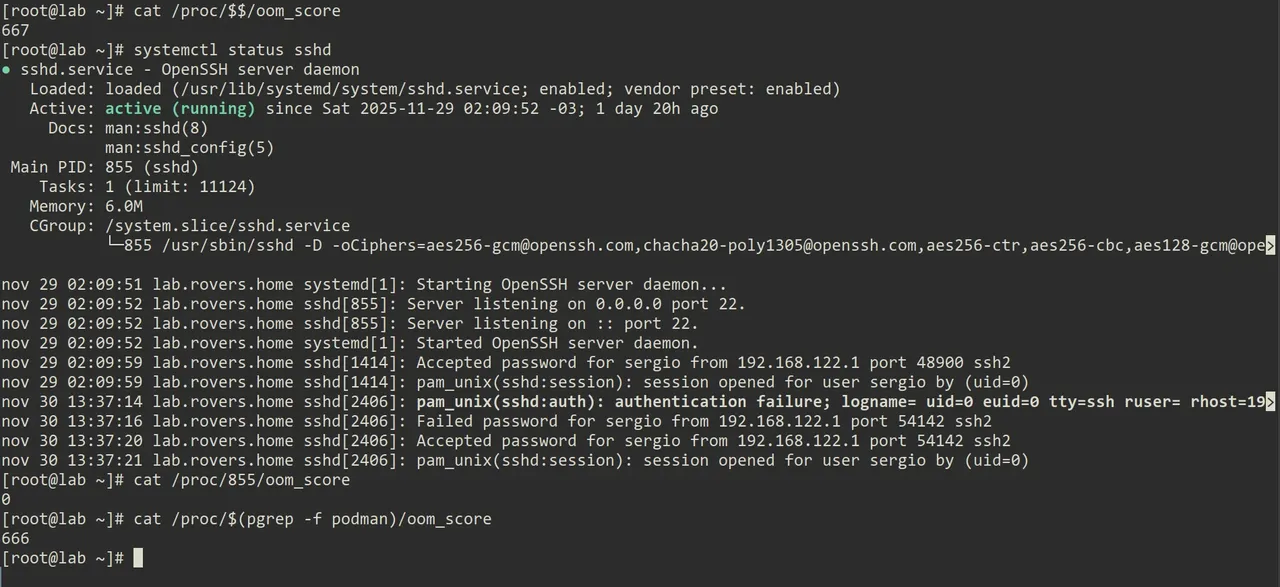
Task: Click the "Tasks: 1 (limit: 11124)" line
Action: point(147,187)
